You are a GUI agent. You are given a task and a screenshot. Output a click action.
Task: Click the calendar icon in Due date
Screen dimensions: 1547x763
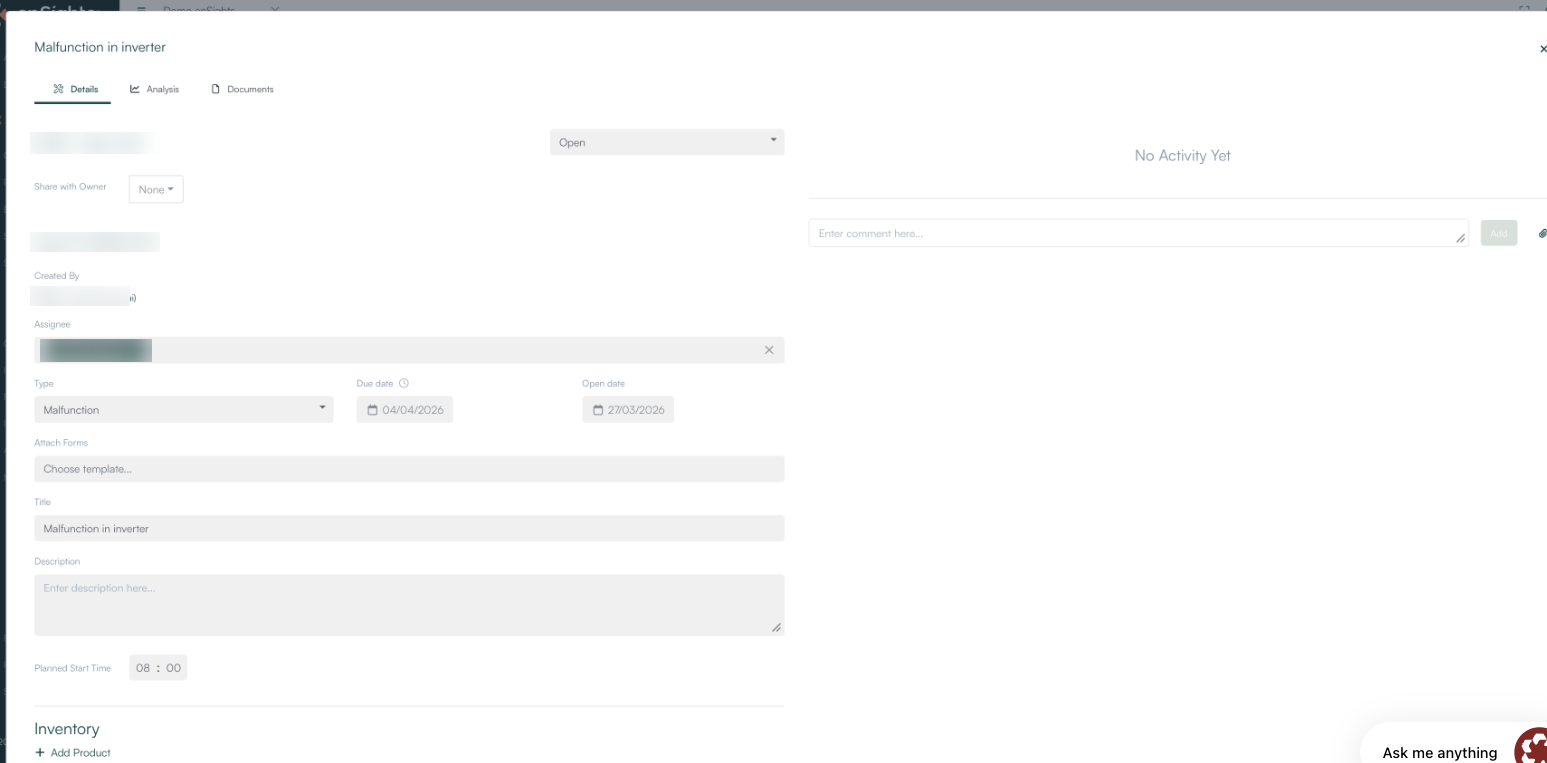(x=372, y=410)
